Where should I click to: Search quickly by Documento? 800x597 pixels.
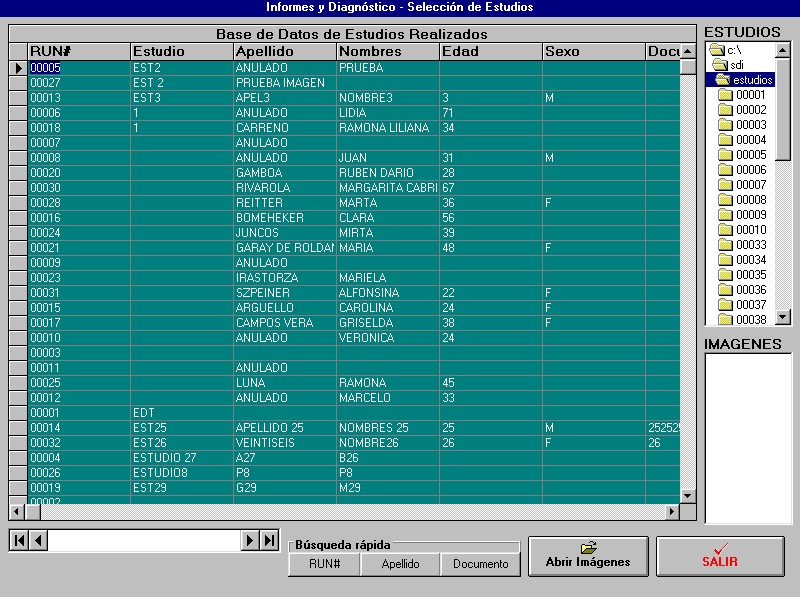[x=480, y=564]
